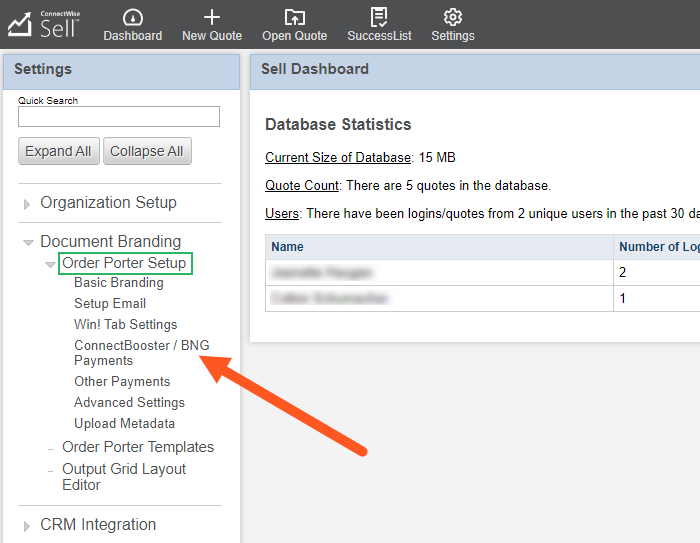Open Other Payments settings
Screen dimensions: 700x543
(x=122, y=382)
